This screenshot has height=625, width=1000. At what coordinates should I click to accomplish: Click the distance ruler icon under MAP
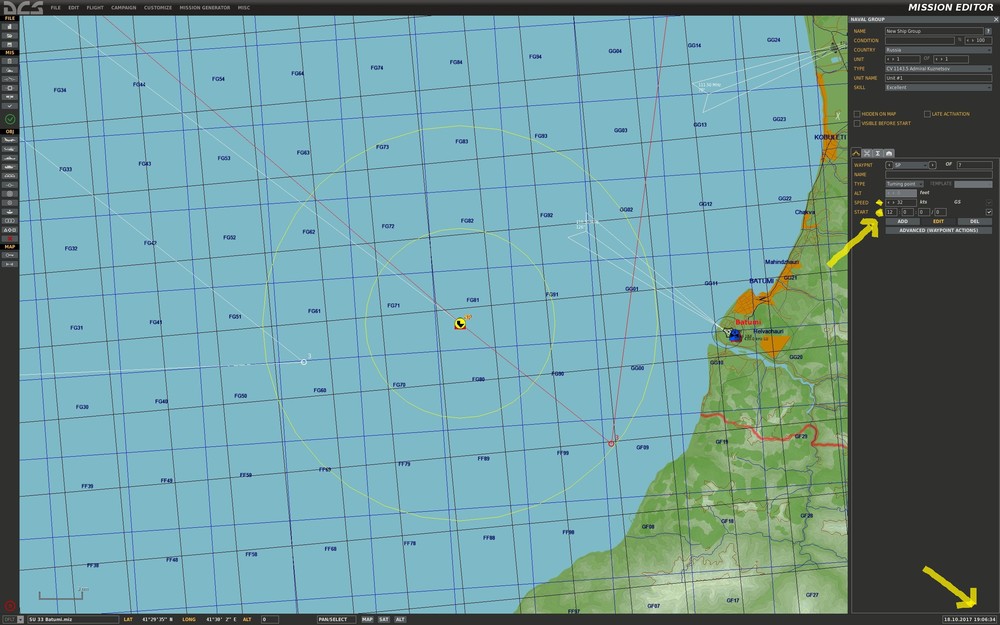10,264
